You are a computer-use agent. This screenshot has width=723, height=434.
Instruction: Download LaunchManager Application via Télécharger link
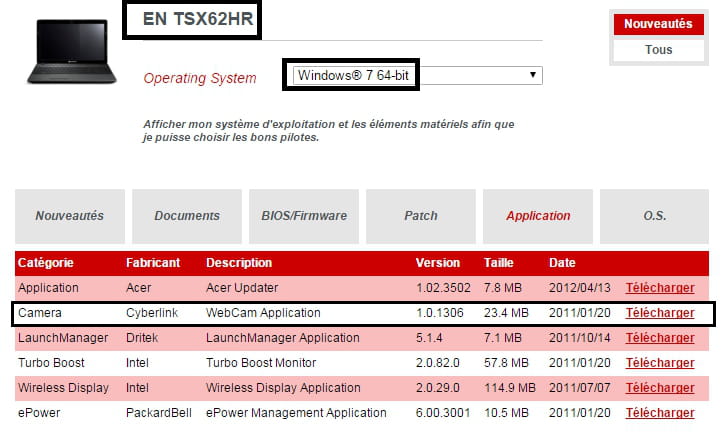[x=660, y=338]
